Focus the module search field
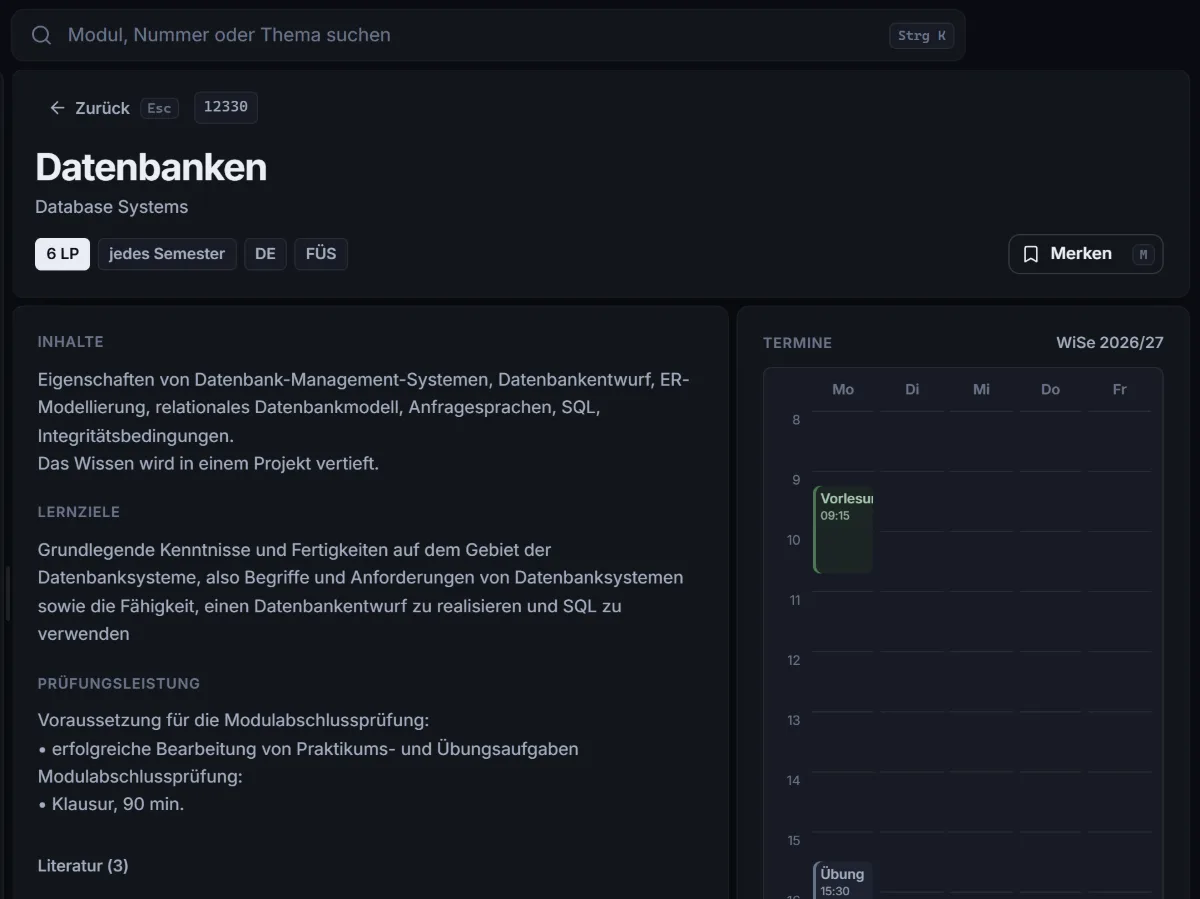The width and height of the screenshot is (1200, 899). (488, 35)
